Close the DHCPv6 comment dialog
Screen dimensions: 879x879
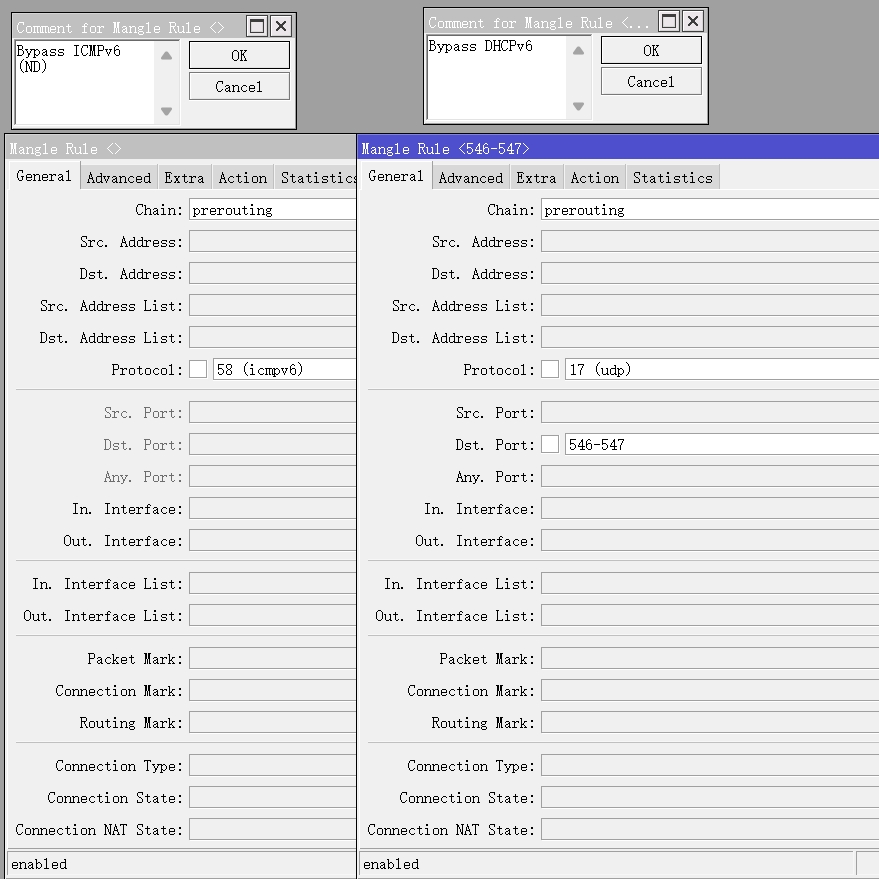tap(693, 21)
